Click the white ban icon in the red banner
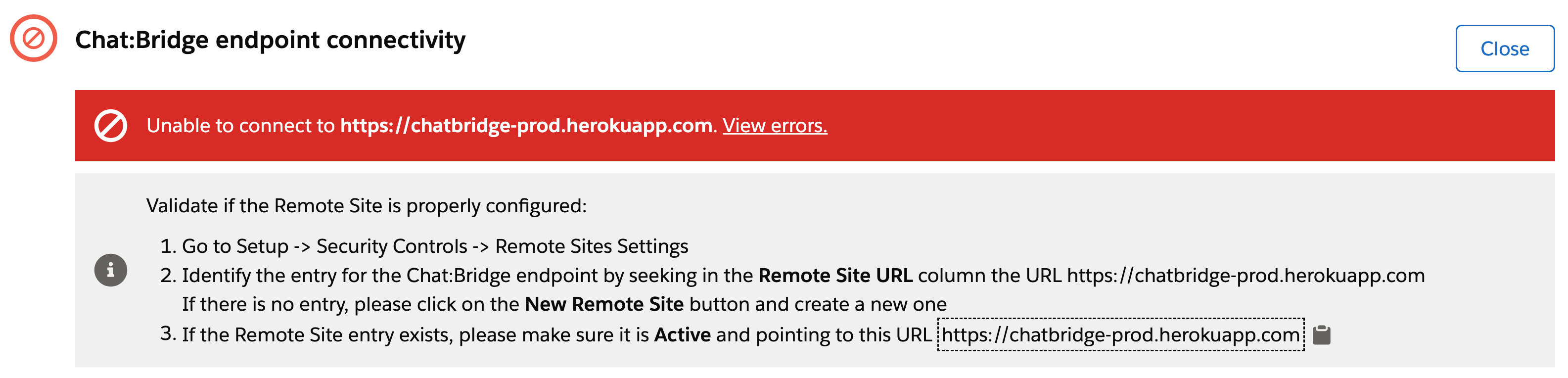1568x378 pixels. 110,126
